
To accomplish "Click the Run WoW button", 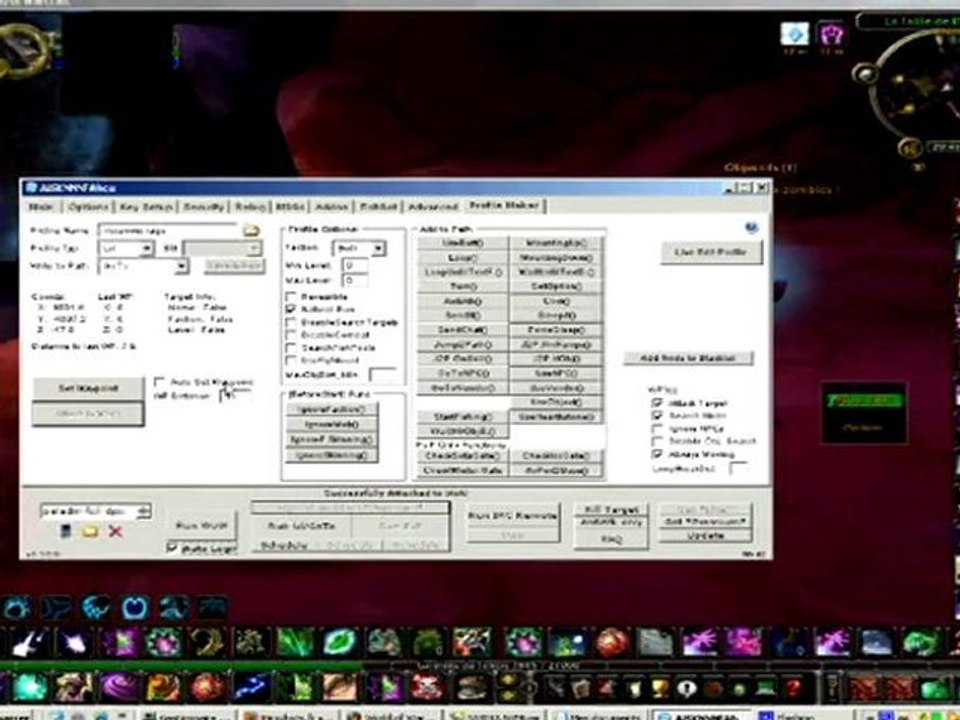I will point(202,525).
